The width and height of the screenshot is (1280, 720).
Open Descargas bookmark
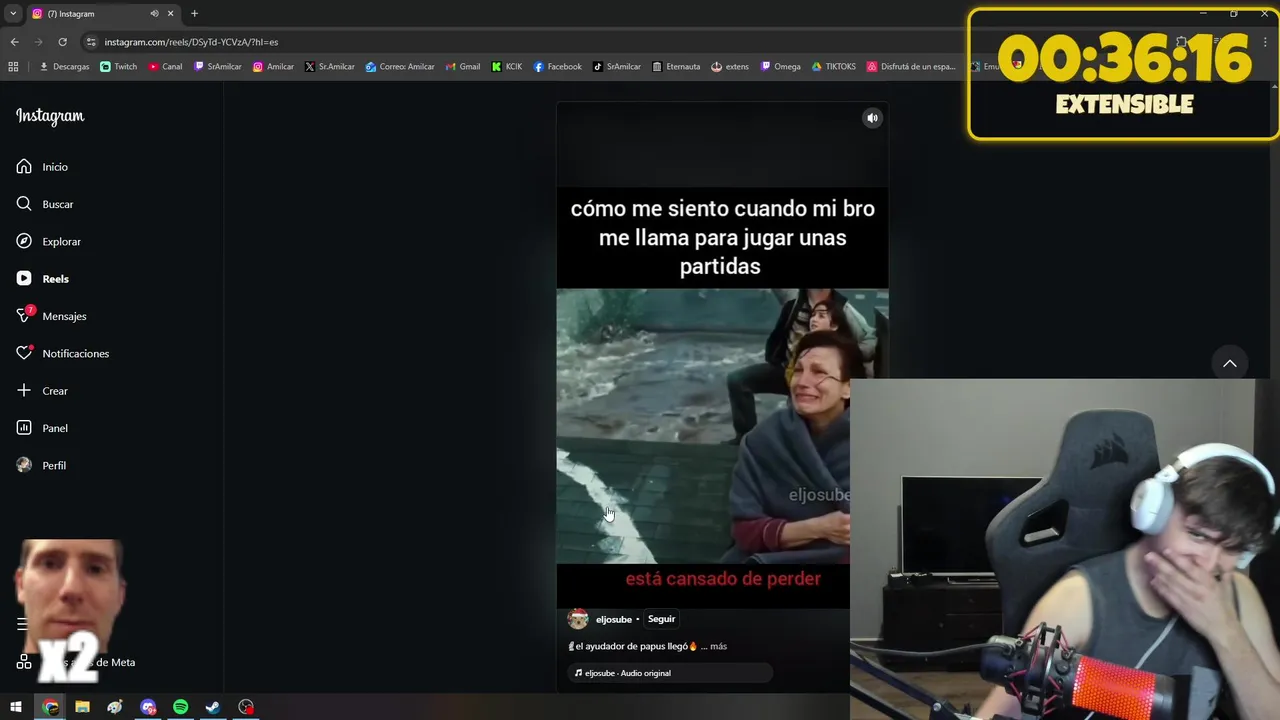coord(64,67)
